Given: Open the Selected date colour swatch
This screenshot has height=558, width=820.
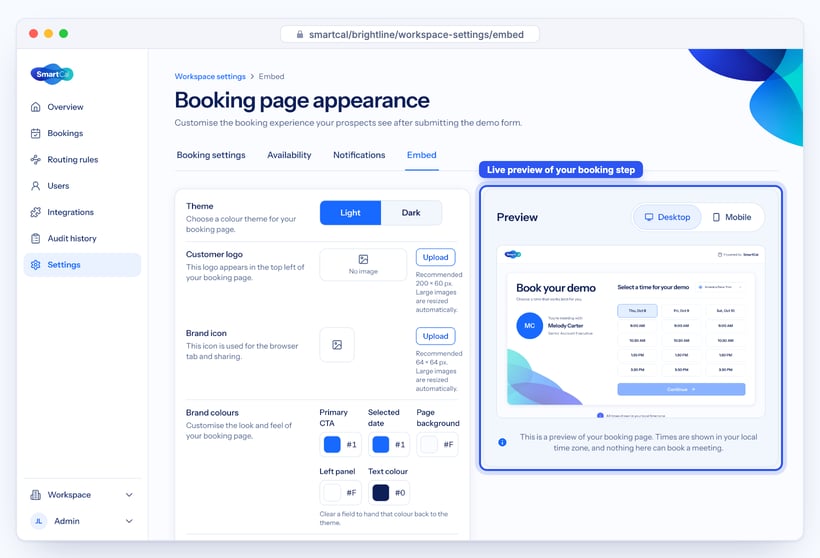Looking at the screenshot, I should 381,445.
